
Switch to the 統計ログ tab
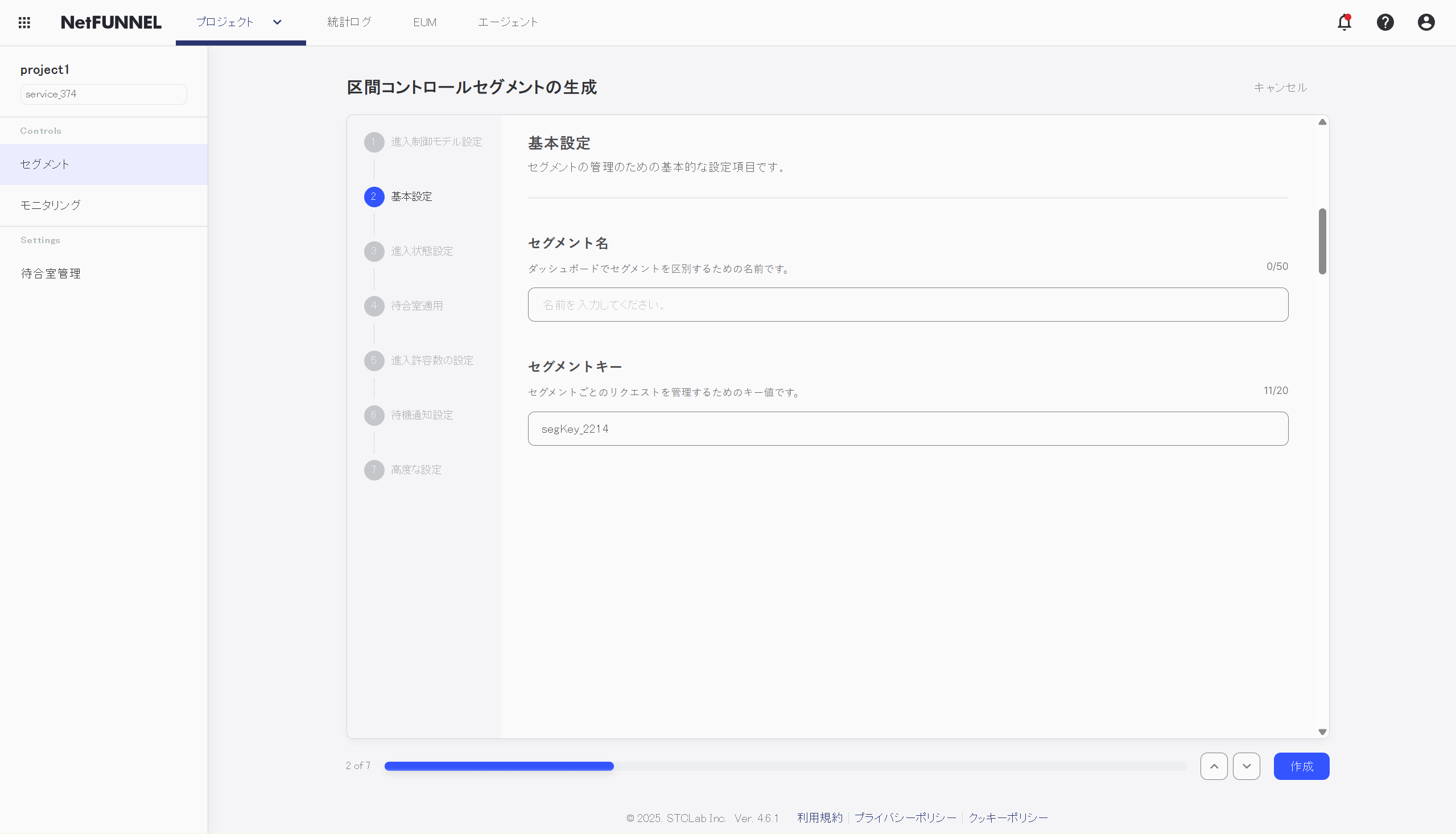349,22
